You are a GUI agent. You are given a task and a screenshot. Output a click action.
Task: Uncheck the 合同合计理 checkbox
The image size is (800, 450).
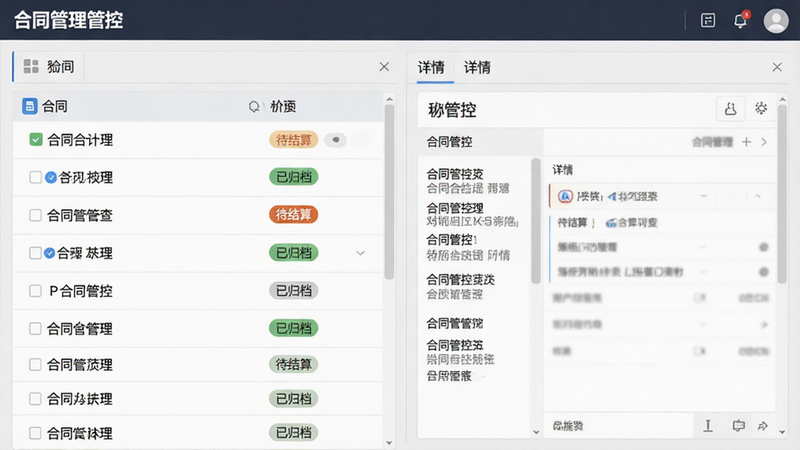(36, 139)
